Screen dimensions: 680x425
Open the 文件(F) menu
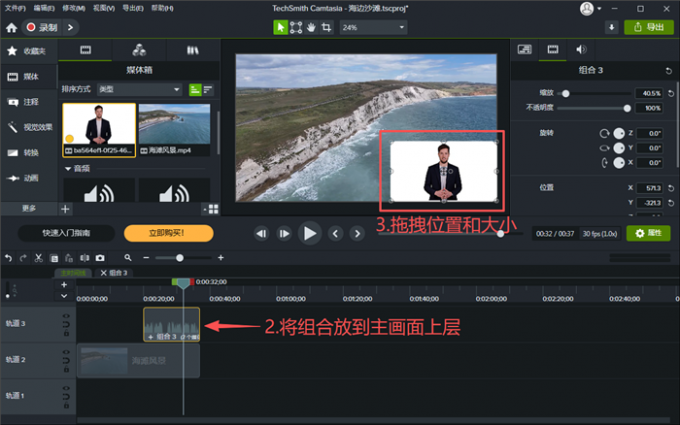click(15, 8)
